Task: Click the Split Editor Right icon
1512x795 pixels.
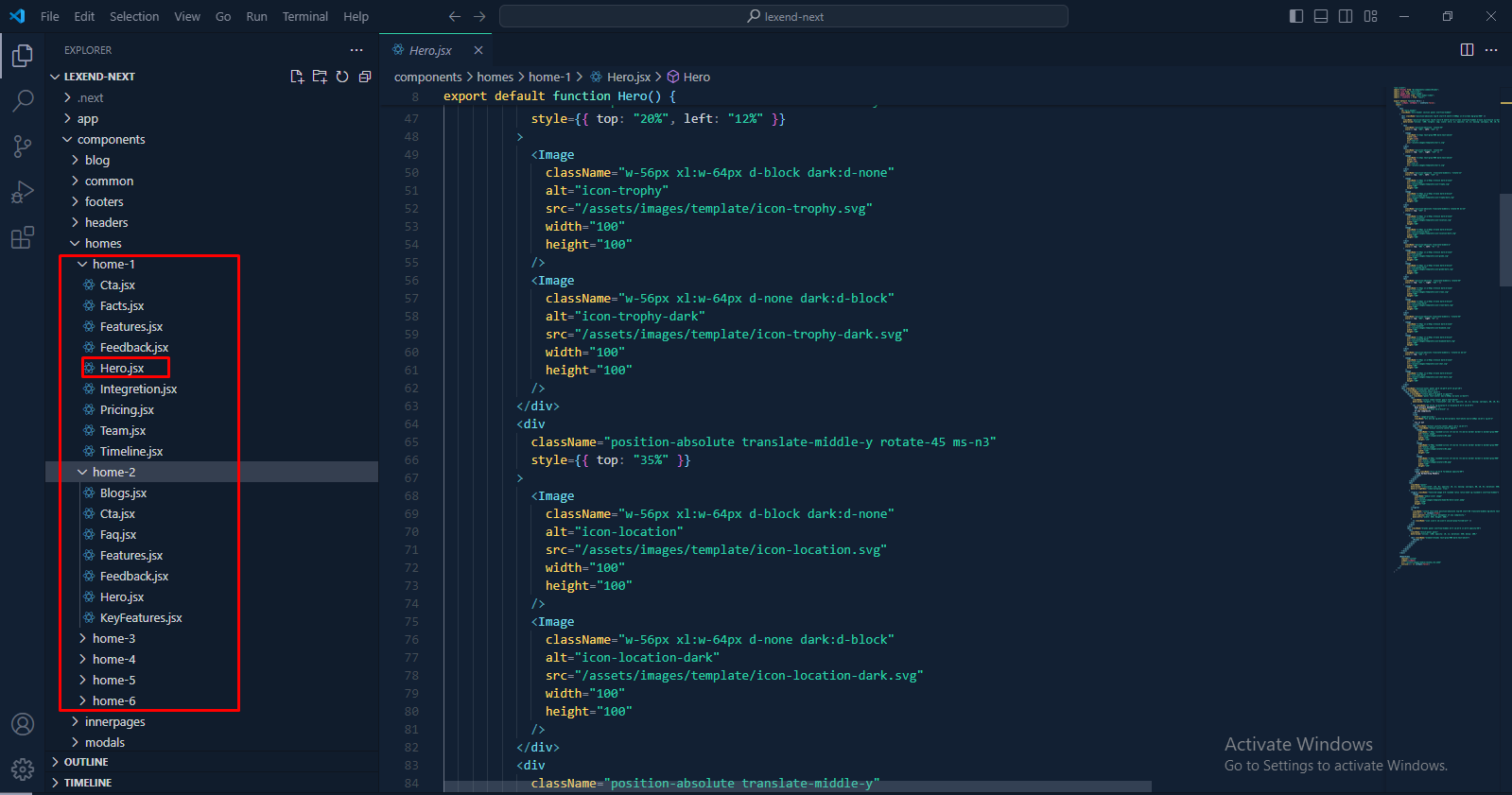Action: pos(1467,50)
